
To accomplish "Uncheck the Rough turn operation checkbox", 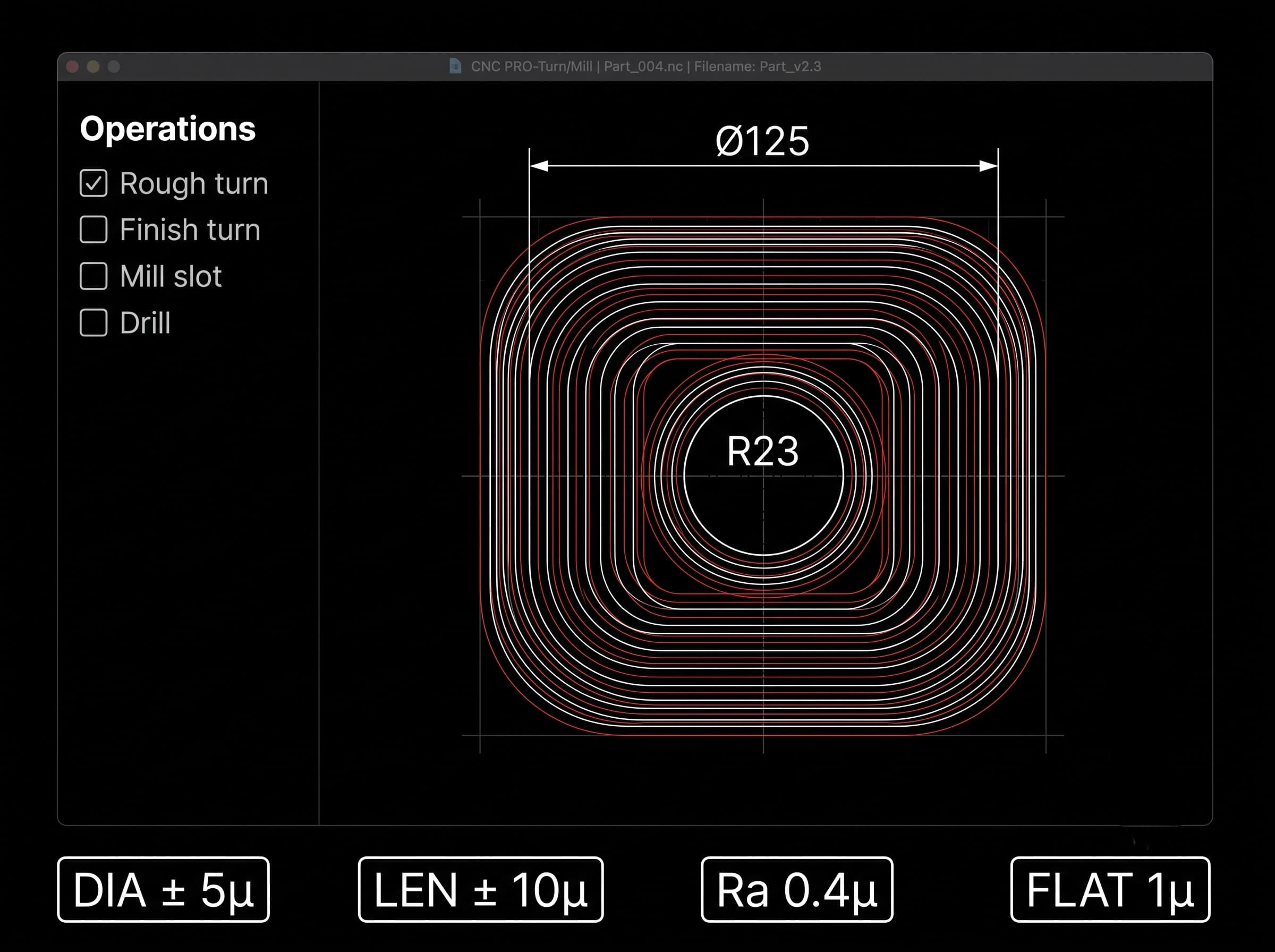I will 93,183.
